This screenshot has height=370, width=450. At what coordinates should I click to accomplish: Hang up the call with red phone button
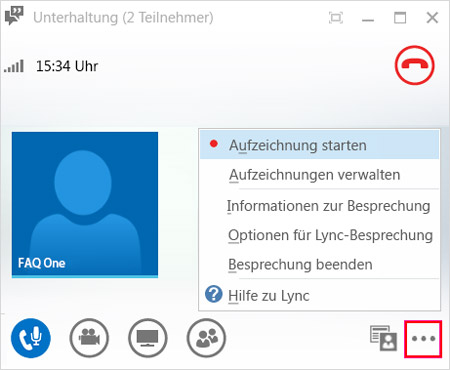pyautogui.click(x=415, y=65)
